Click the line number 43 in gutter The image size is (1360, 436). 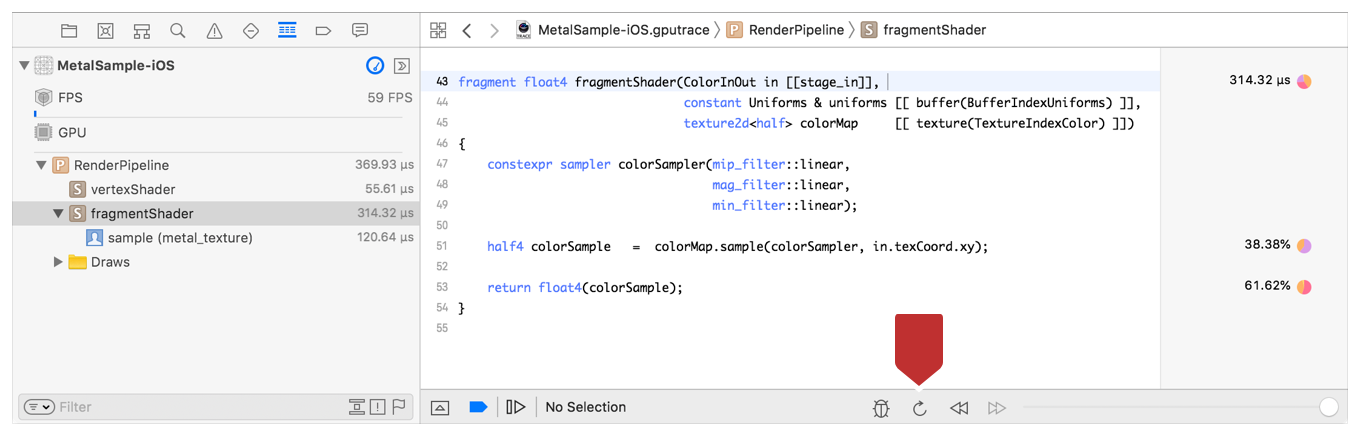click(442, 82)
